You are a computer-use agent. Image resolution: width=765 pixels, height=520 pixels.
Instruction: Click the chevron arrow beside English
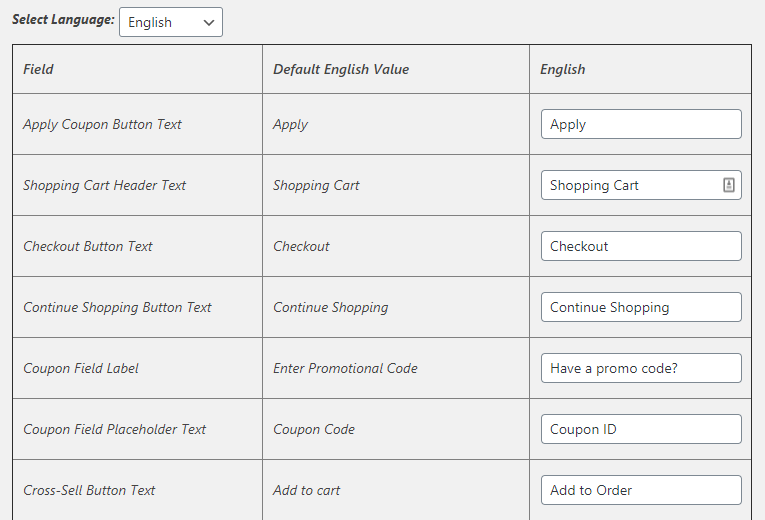209,22
